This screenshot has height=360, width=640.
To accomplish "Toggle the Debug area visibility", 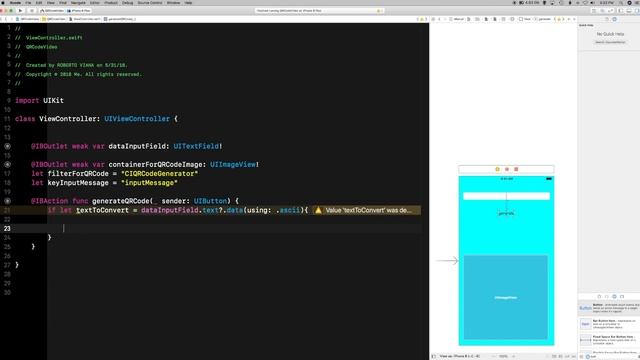I will coord(629,11).
